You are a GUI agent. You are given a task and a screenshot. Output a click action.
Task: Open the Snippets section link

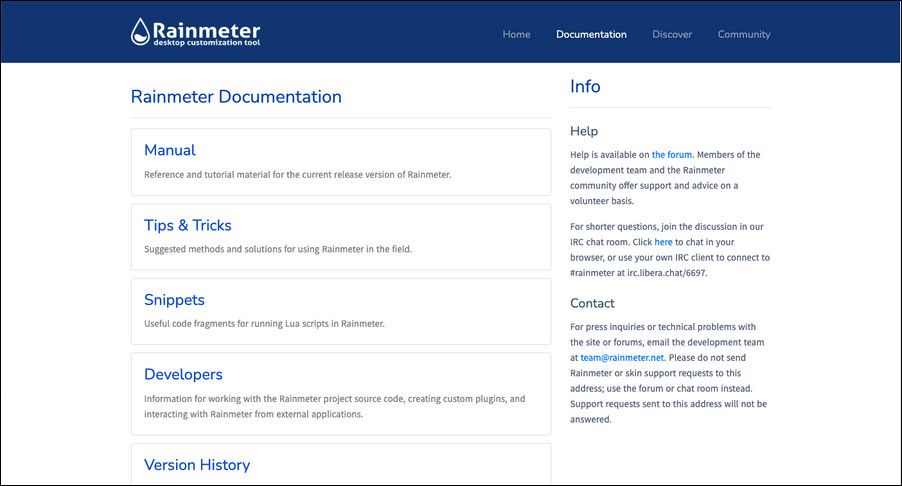pyautogui.click(x=174, y=300)
